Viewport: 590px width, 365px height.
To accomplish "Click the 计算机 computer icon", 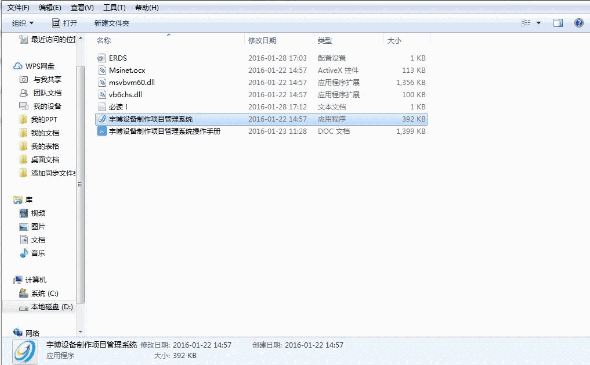I will pyautogui.click(x=18, y=280).
